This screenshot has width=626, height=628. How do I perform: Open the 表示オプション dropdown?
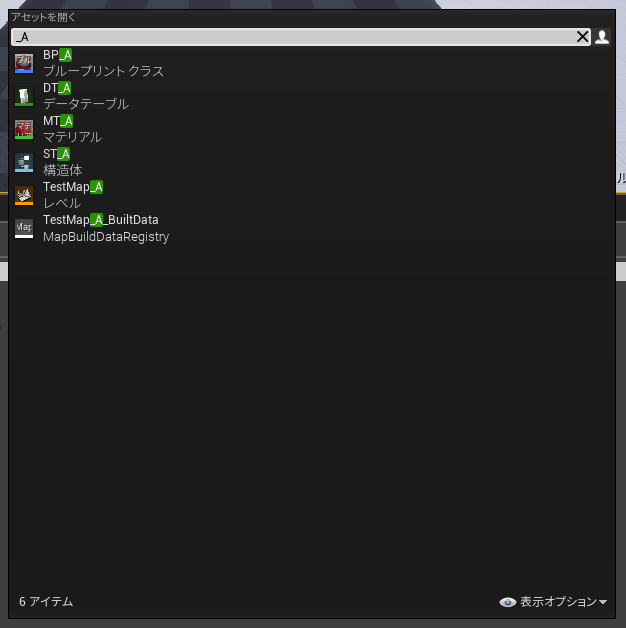(553, 602)
